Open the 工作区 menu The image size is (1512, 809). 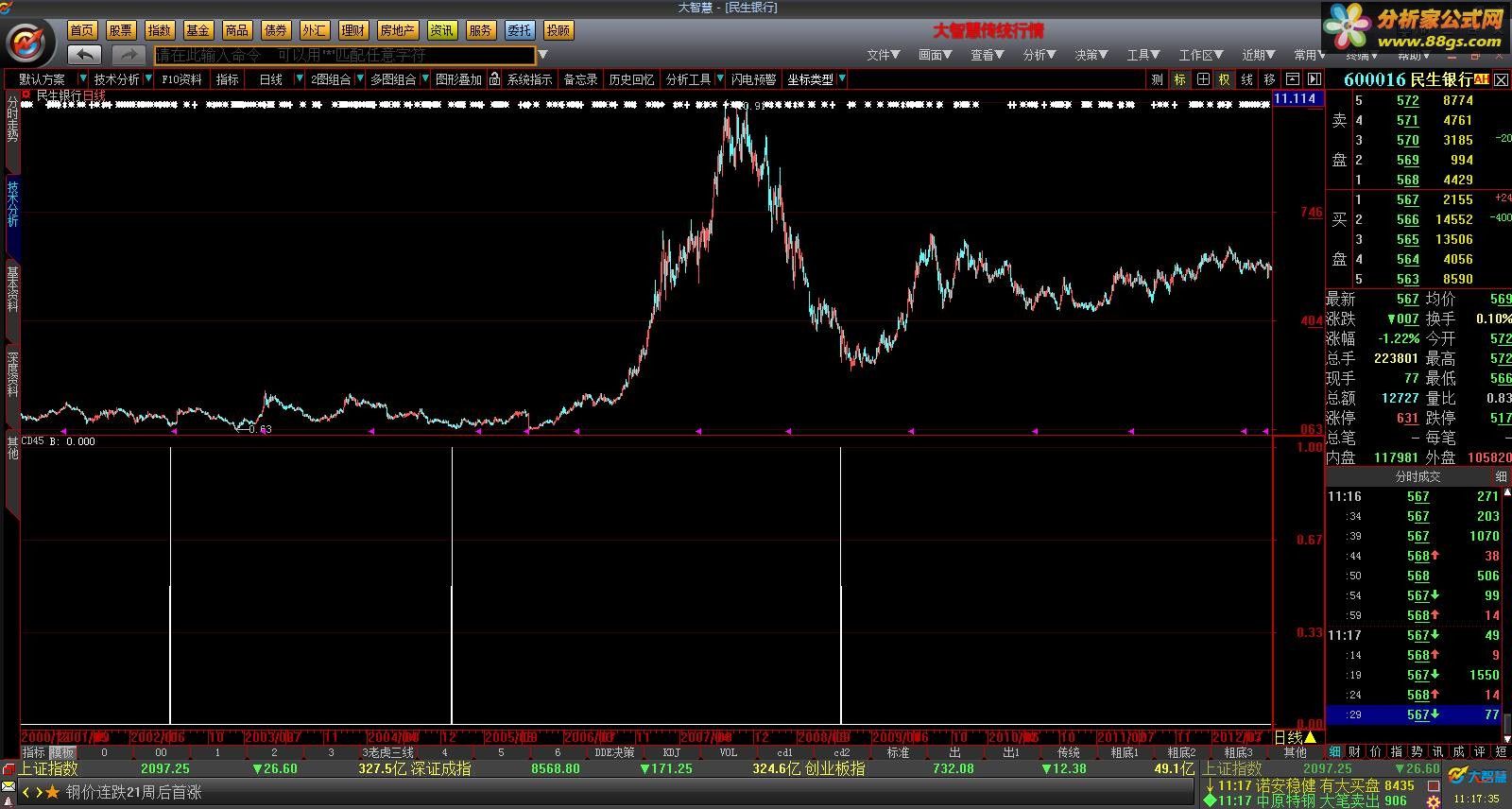1201,55
